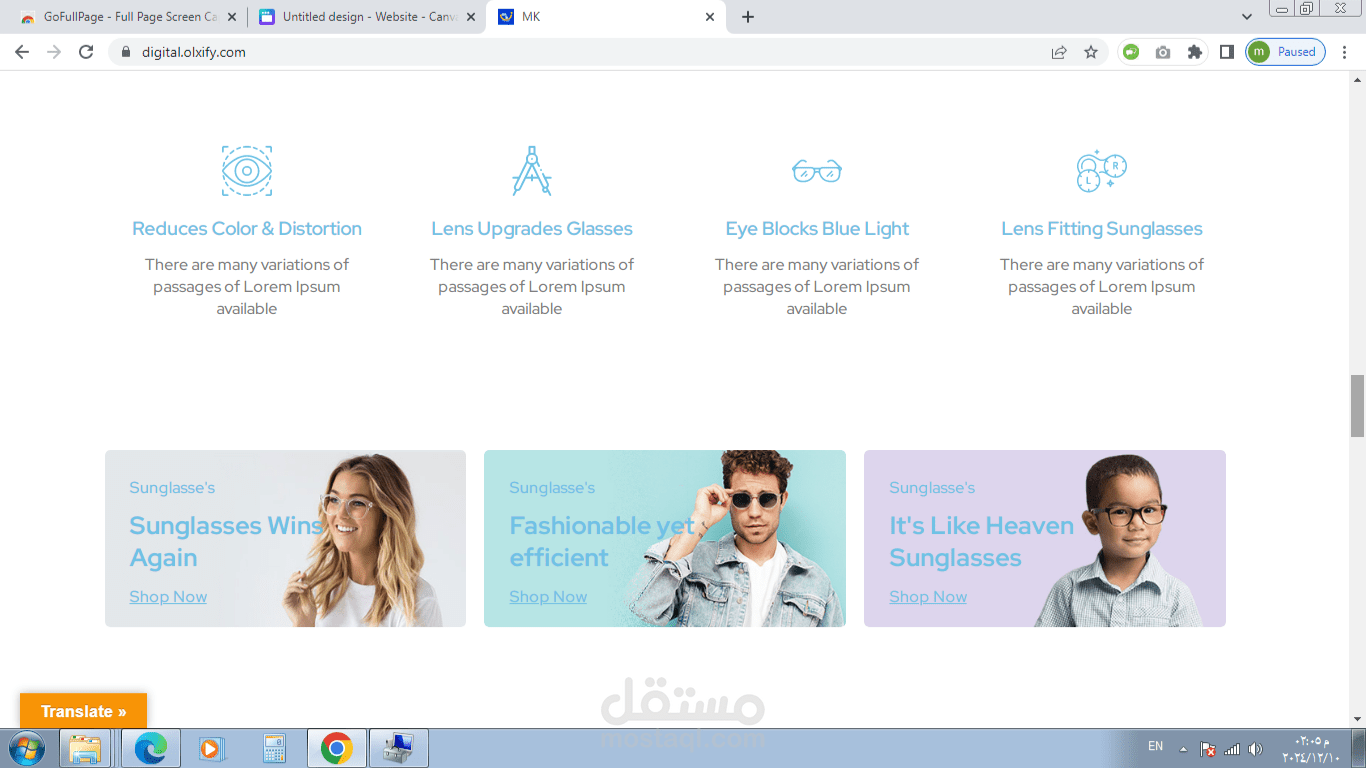
Task: Click Fashionable yet efficient title
Action: pyautogui.click(x=602, y=542)
